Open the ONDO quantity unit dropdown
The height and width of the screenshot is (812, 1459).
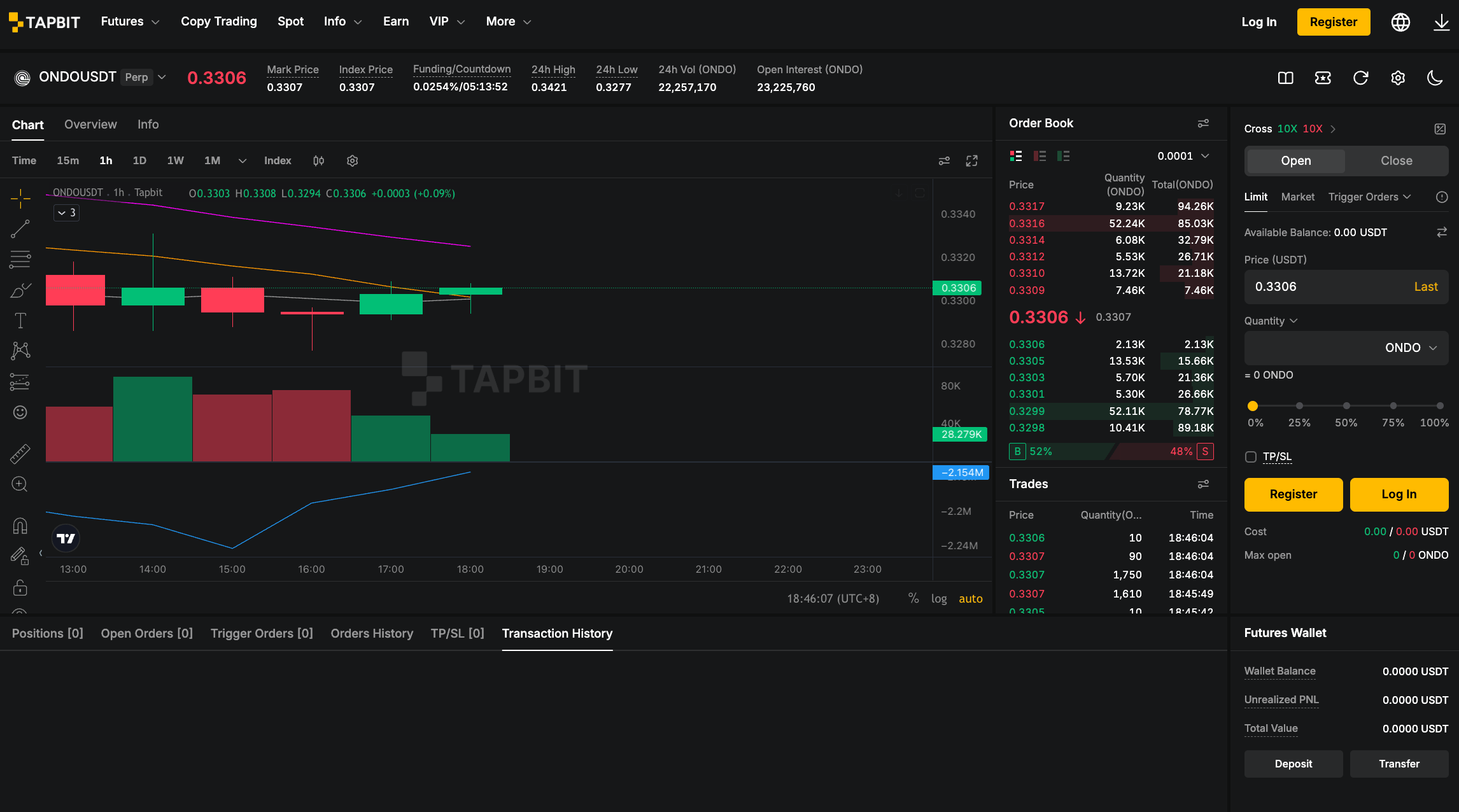pos(1411,348)
